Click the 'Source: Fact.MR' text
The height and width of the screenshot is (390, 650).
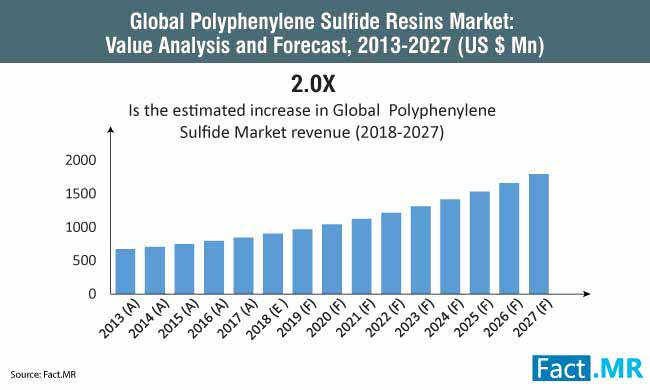tap(43, 375)
